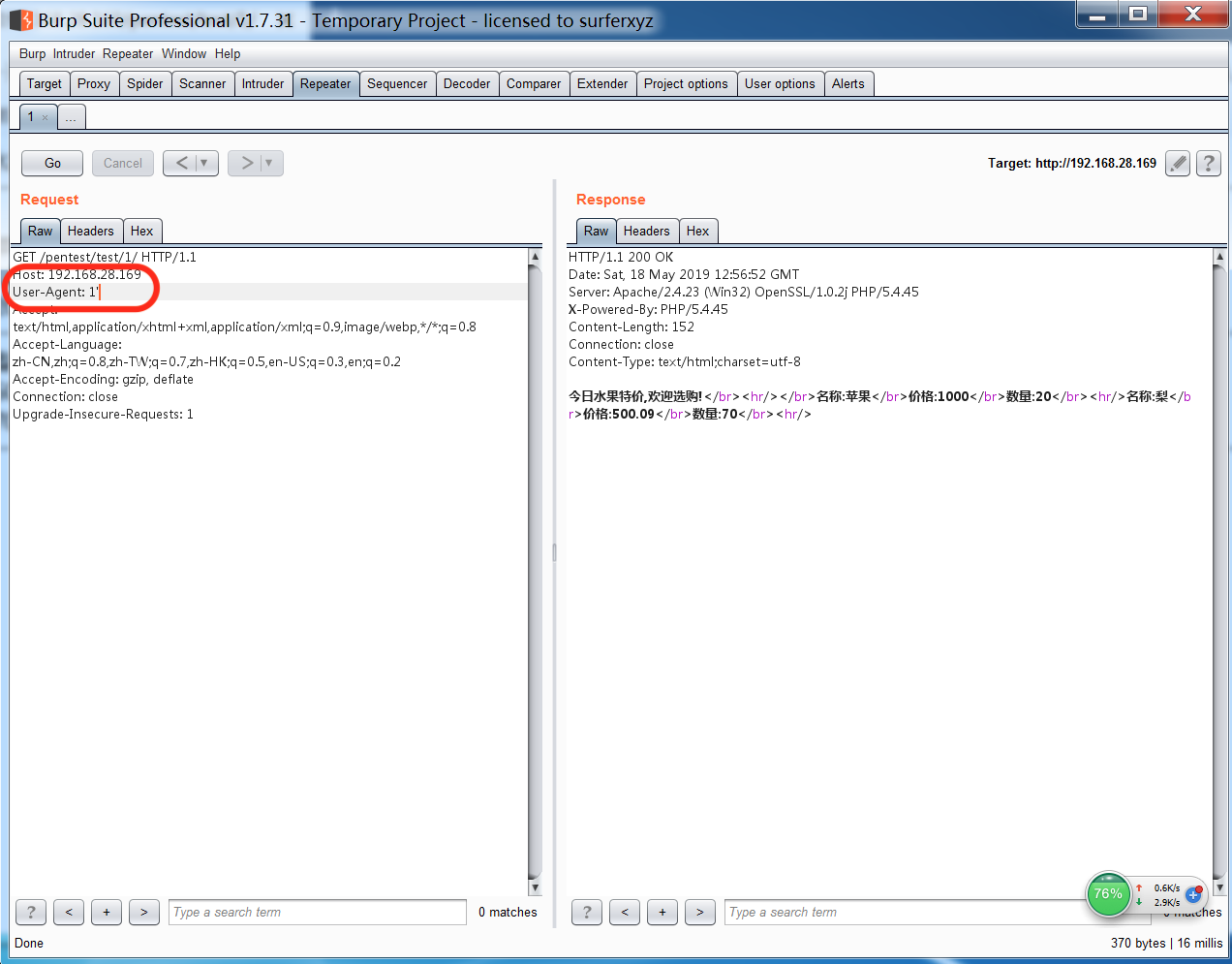Click the green 76% network monitor widget

click(1108, 893)
